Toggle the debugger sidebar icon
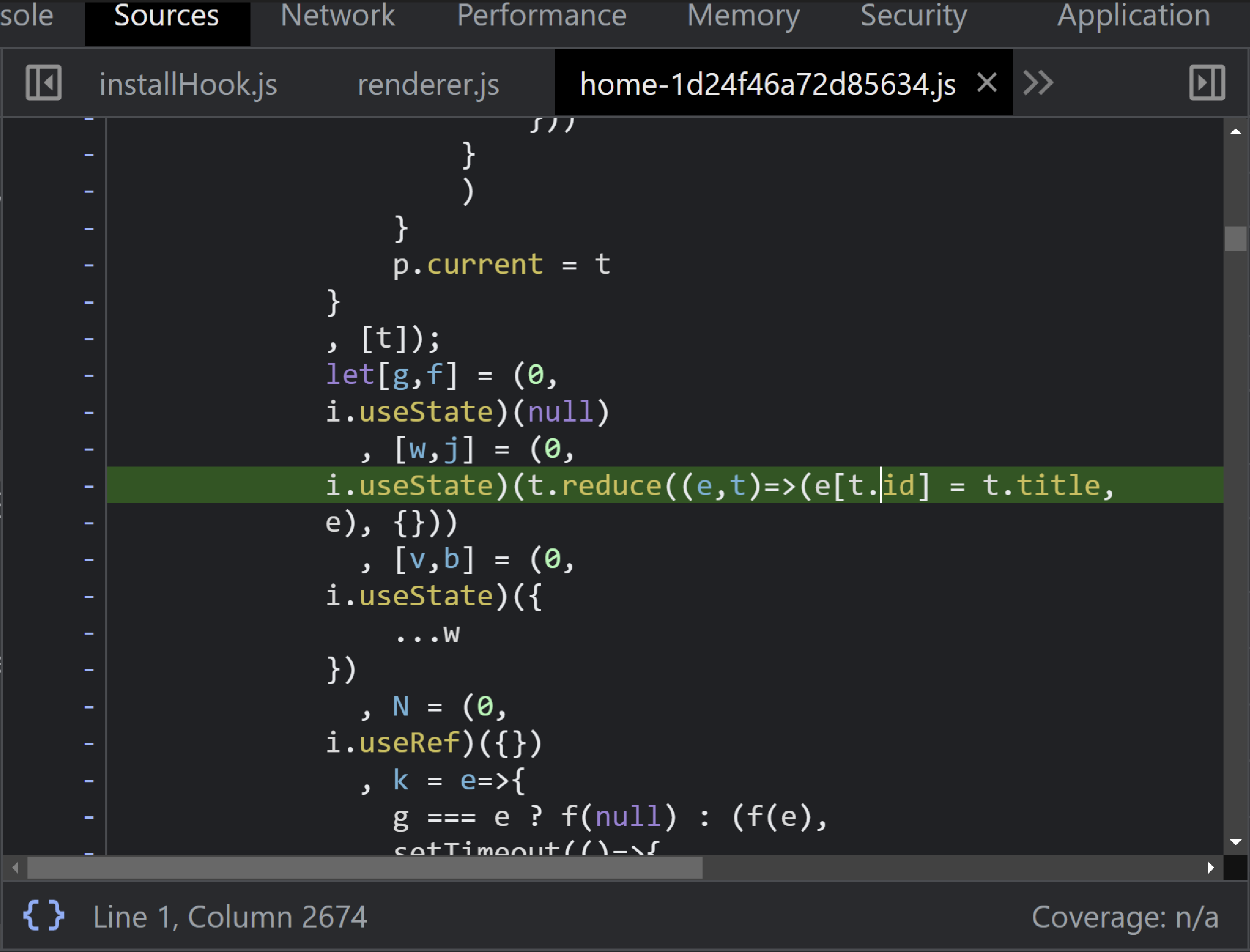The image size is (1250, 952). (1207, 83)
